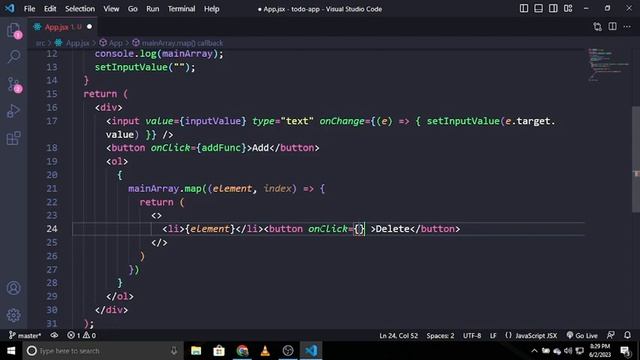The width and height of the screenshot is (640, 360).
Task: Click the volume tray icon
Action: click(568, 351)
